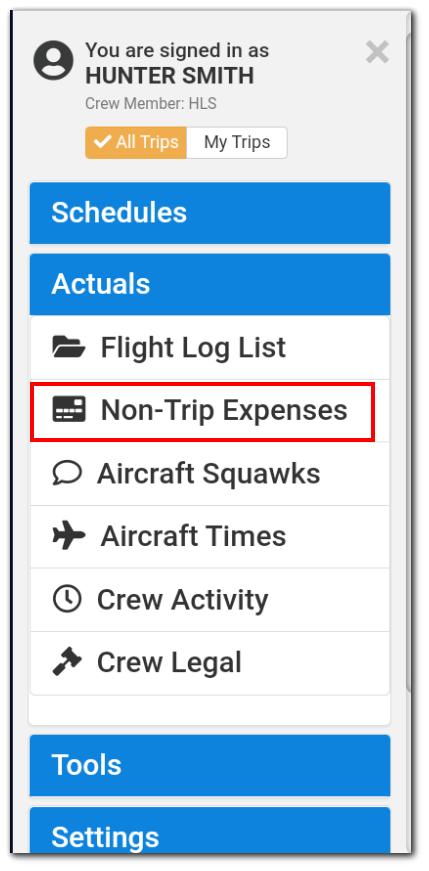Click the checkmark on the All Trips button
This screenshot has width=429, height=871.
pyautogui.click(x=102, y=142)
